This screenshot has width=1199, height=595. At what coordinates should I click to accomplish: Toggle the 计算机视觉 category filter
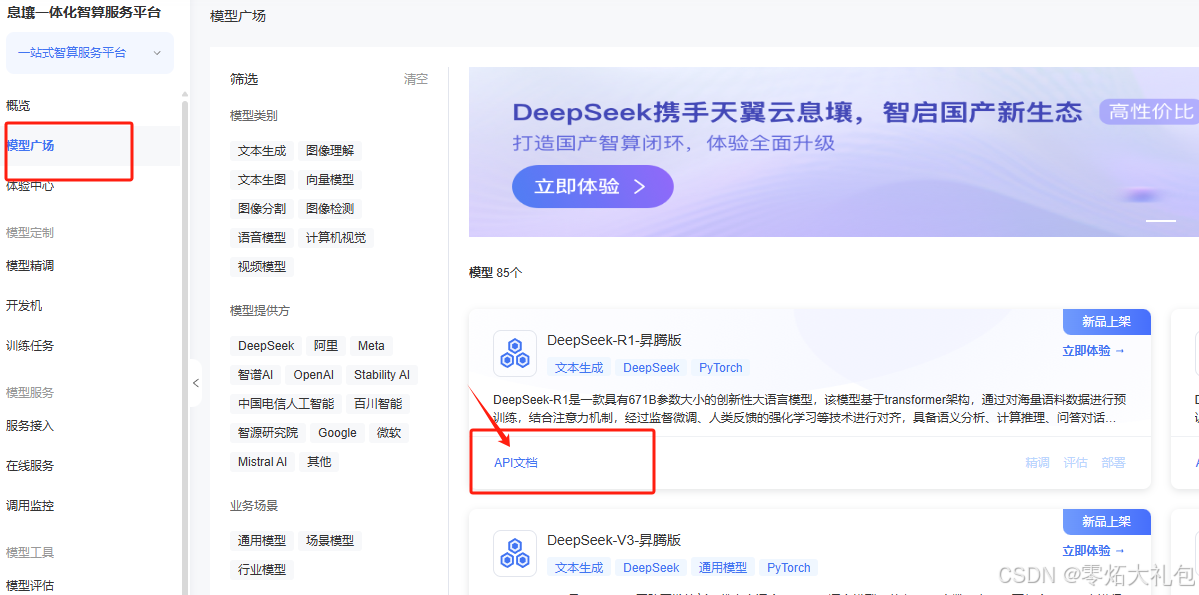(x=336, y=237)
